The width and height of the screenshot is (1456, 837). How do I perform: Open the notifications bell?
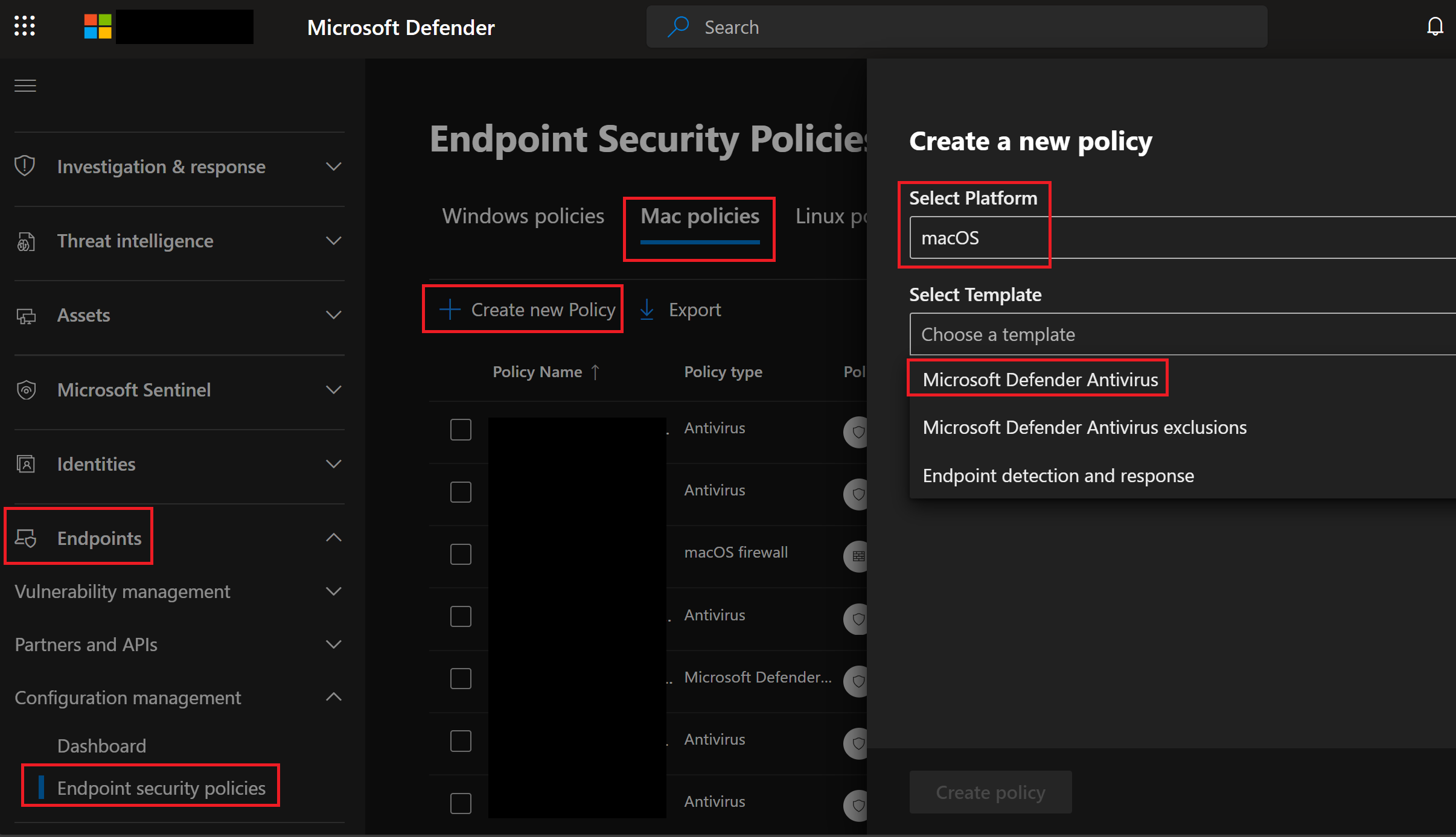pyautogui.click(x=1435, y=26)
